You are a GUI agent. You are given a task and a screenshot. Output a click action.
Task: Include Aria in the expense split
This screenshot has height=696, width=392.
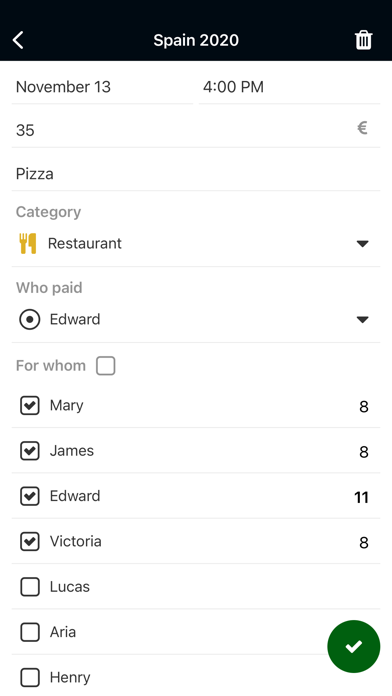[30, 632]
